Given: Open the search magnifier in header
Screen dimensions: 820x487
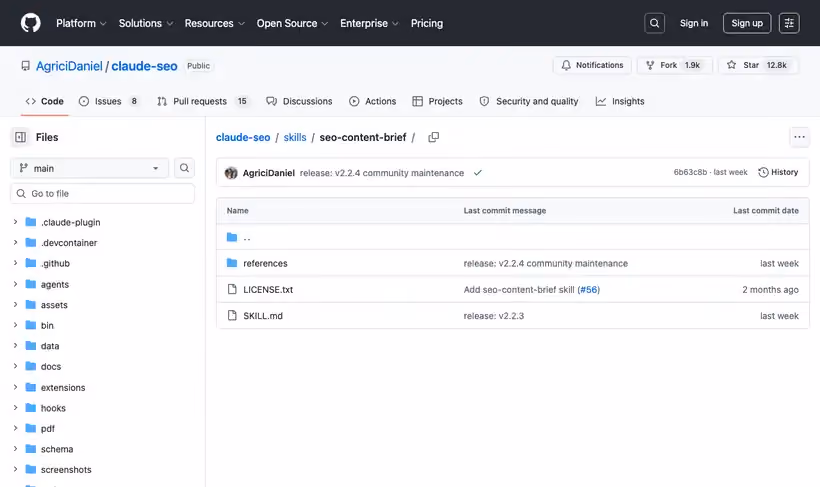Looking at the screenshot, I should coord(654,23).
